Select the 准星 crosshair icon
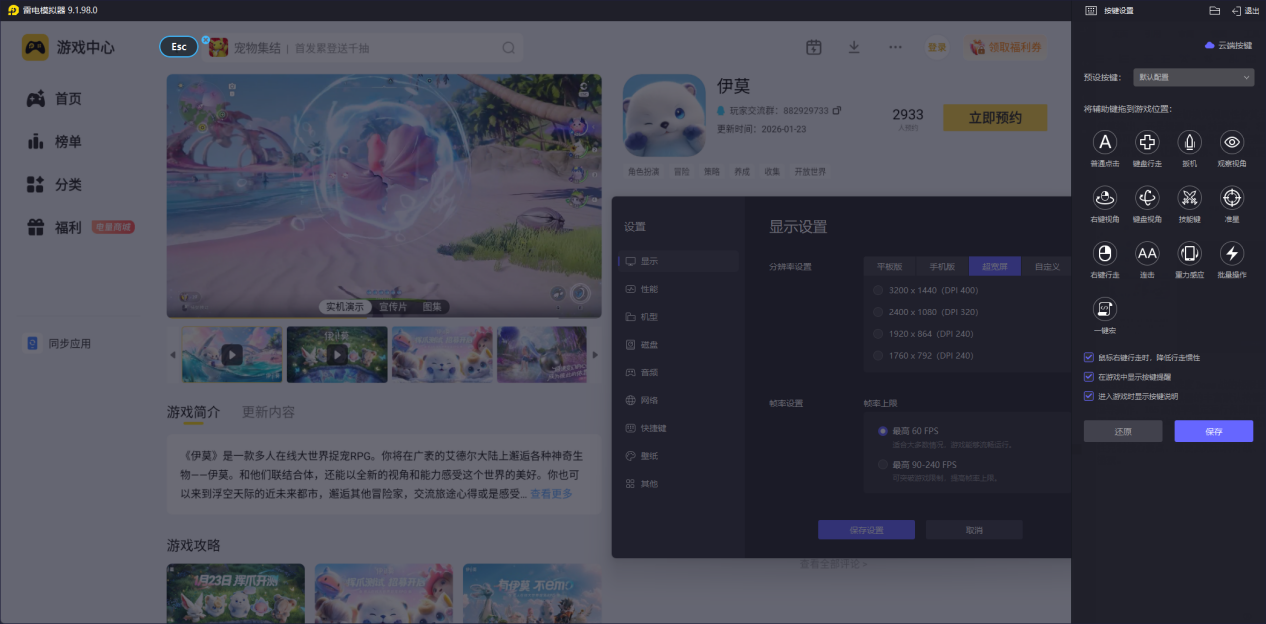Image resolution: width=1266 pixels, height=624 pixels. tap(1232, 198)
